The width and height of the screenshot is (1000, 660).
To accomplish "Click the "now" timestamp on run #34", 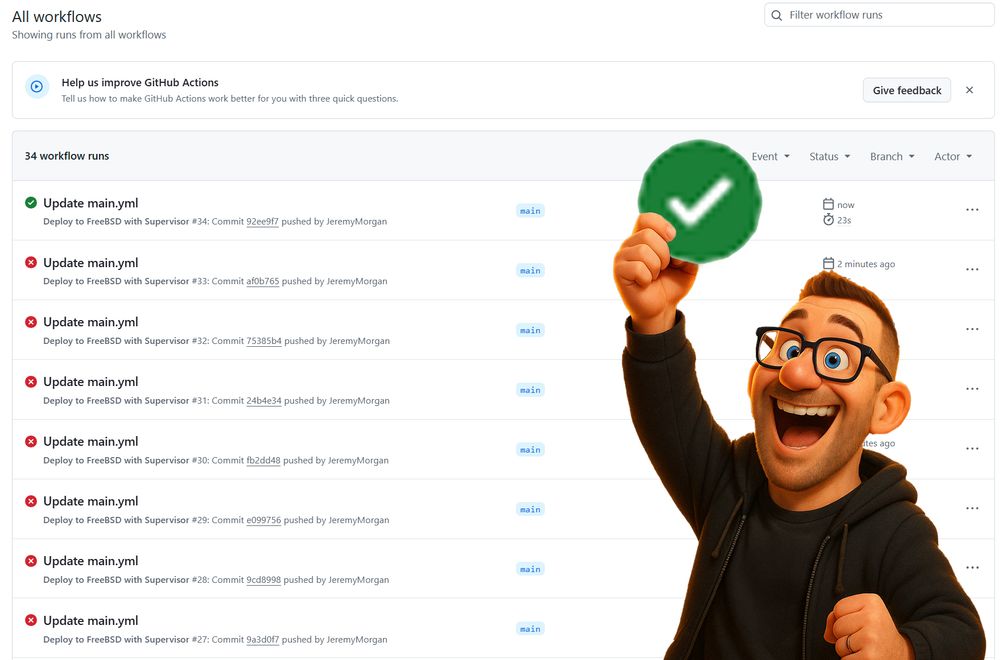I will coord(846,205).
